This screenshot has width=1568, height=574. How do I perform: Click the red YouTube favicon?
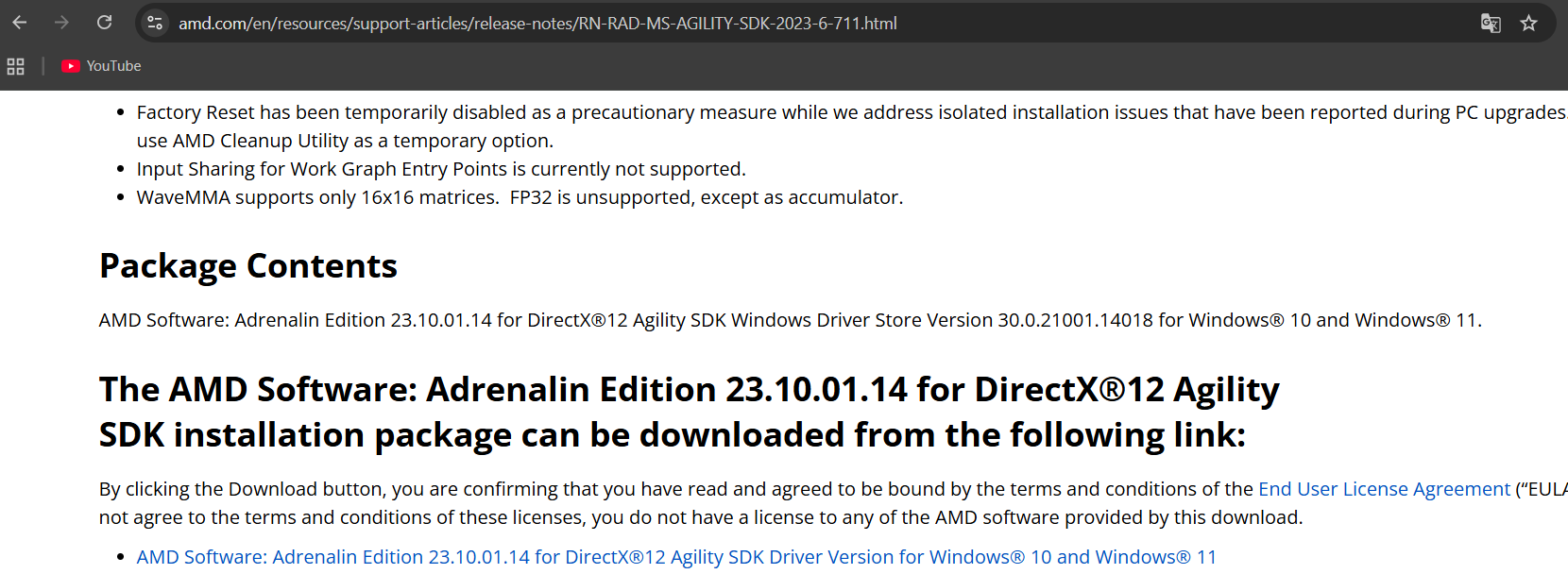[x=71, y=66]
